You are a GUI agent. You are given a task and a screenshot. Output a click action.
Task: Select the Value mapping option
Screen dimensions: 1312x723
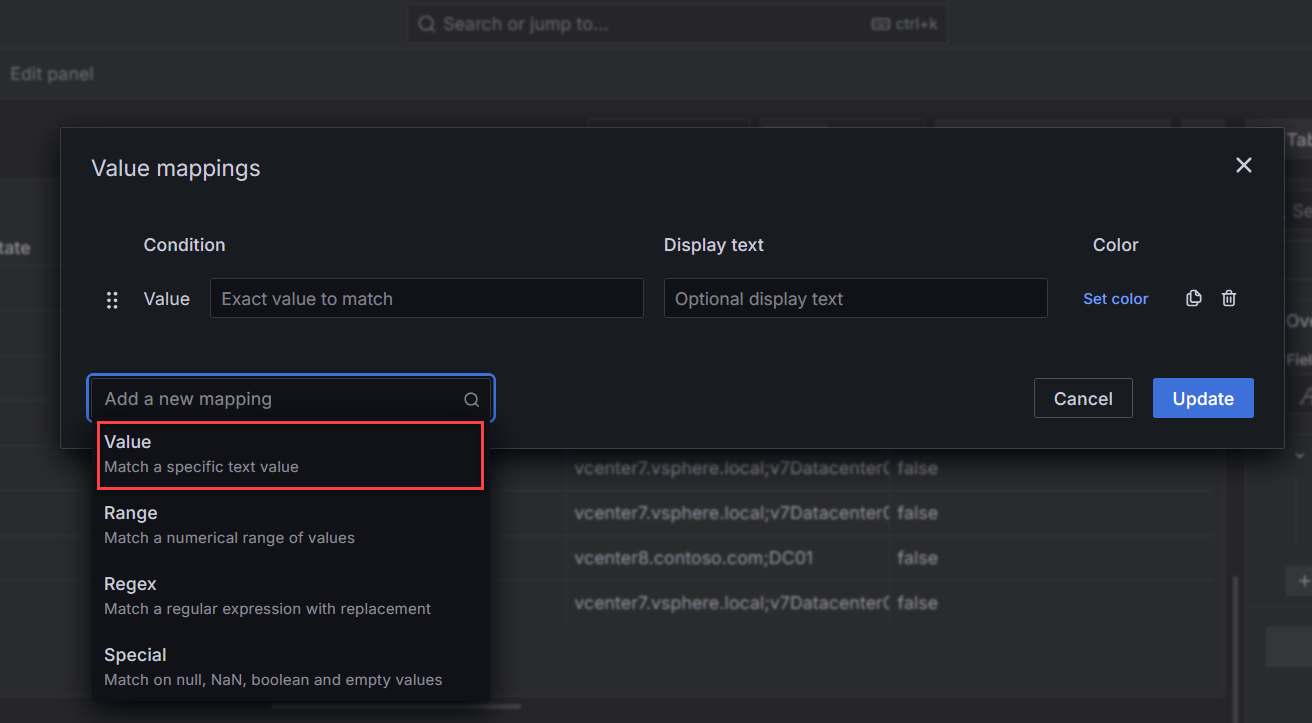point(290,454)
